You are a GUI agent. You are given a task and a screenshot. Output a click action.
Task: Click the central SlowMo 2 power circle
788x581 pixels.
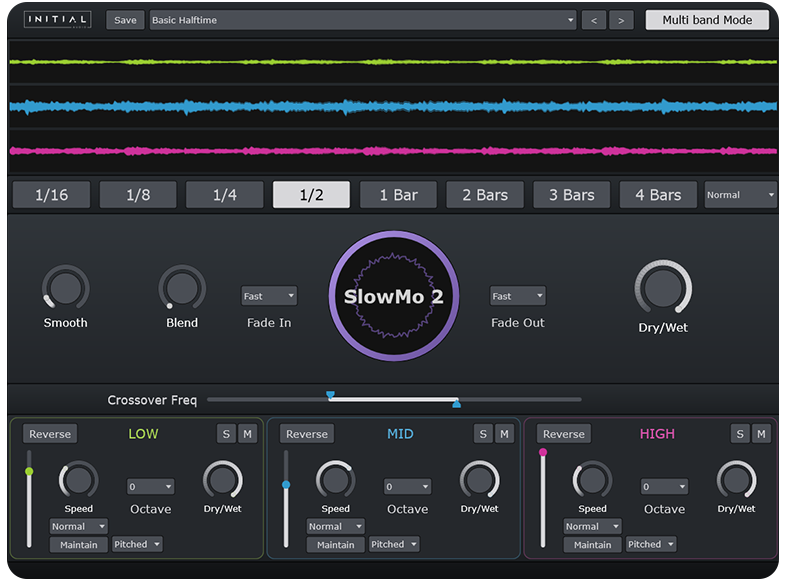tap(394, 295)
